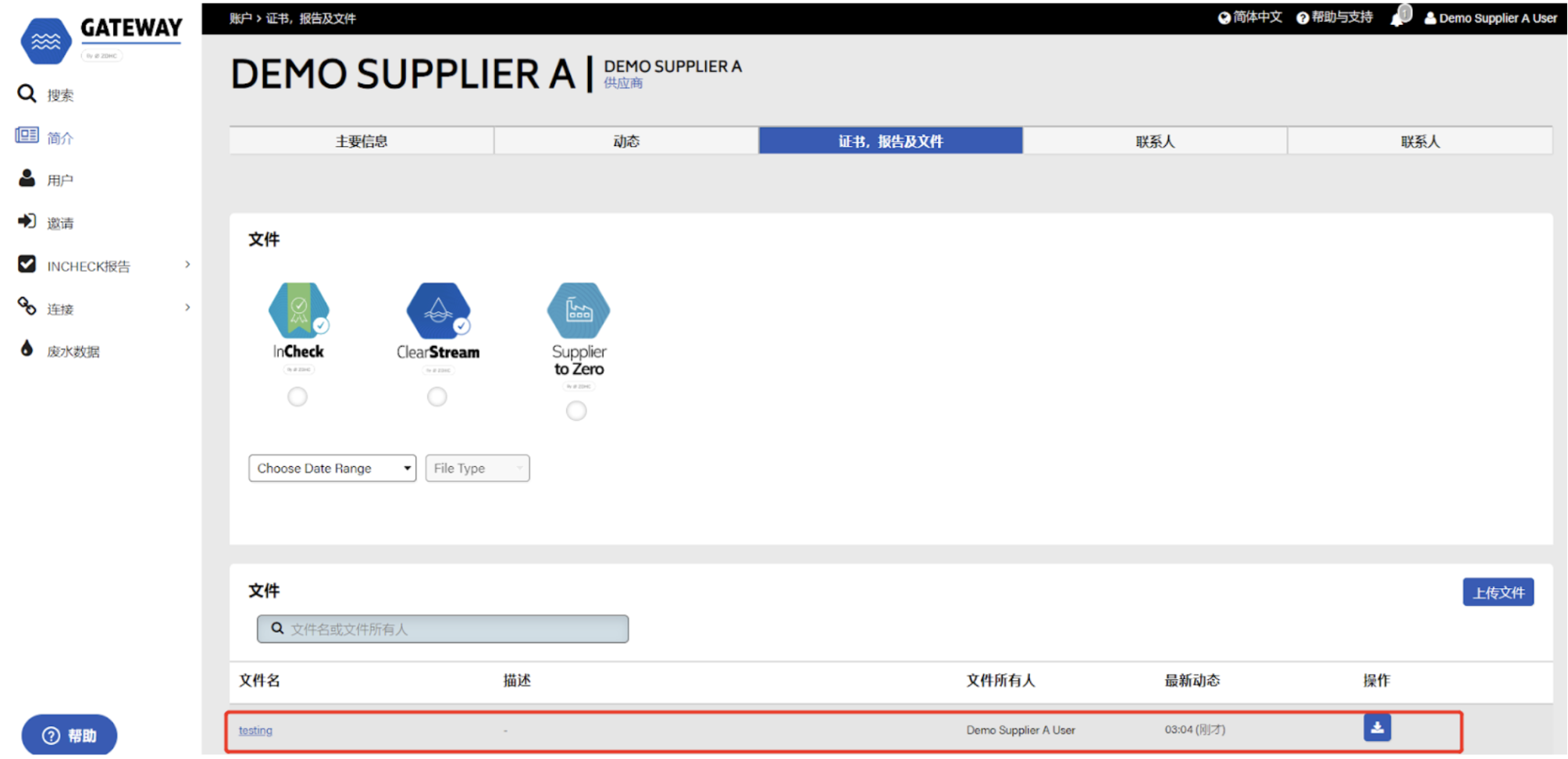Screen dimensions: 1568x759
Task: Click the 供应商 link under supplier name
Action: click(623, 83)
